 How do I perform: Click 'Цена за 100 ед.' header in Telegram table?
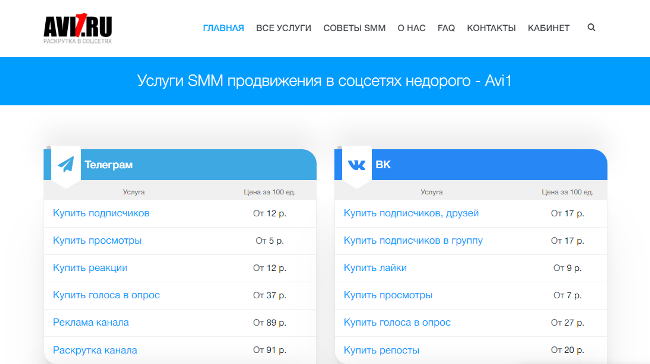(269, 192)
